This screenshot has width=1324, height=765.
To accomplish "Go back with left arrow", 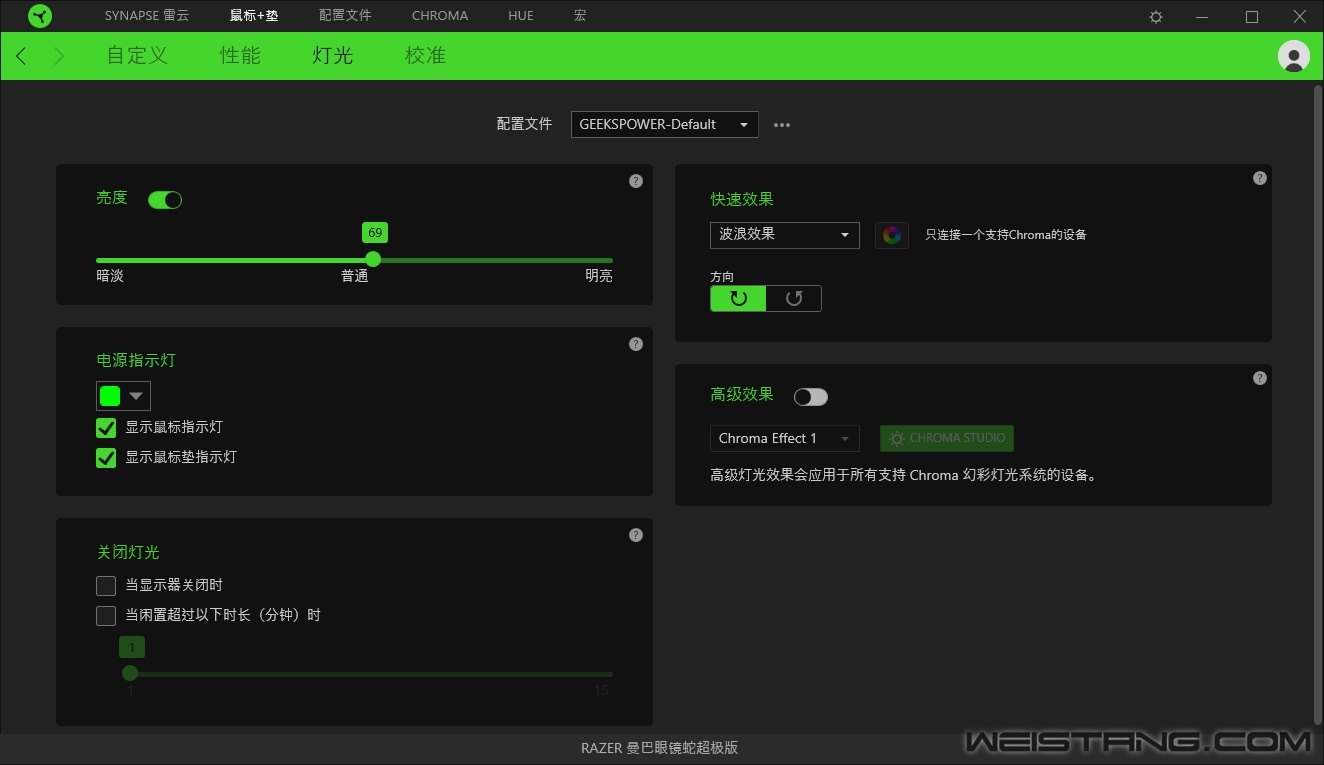I will (21, 56).
